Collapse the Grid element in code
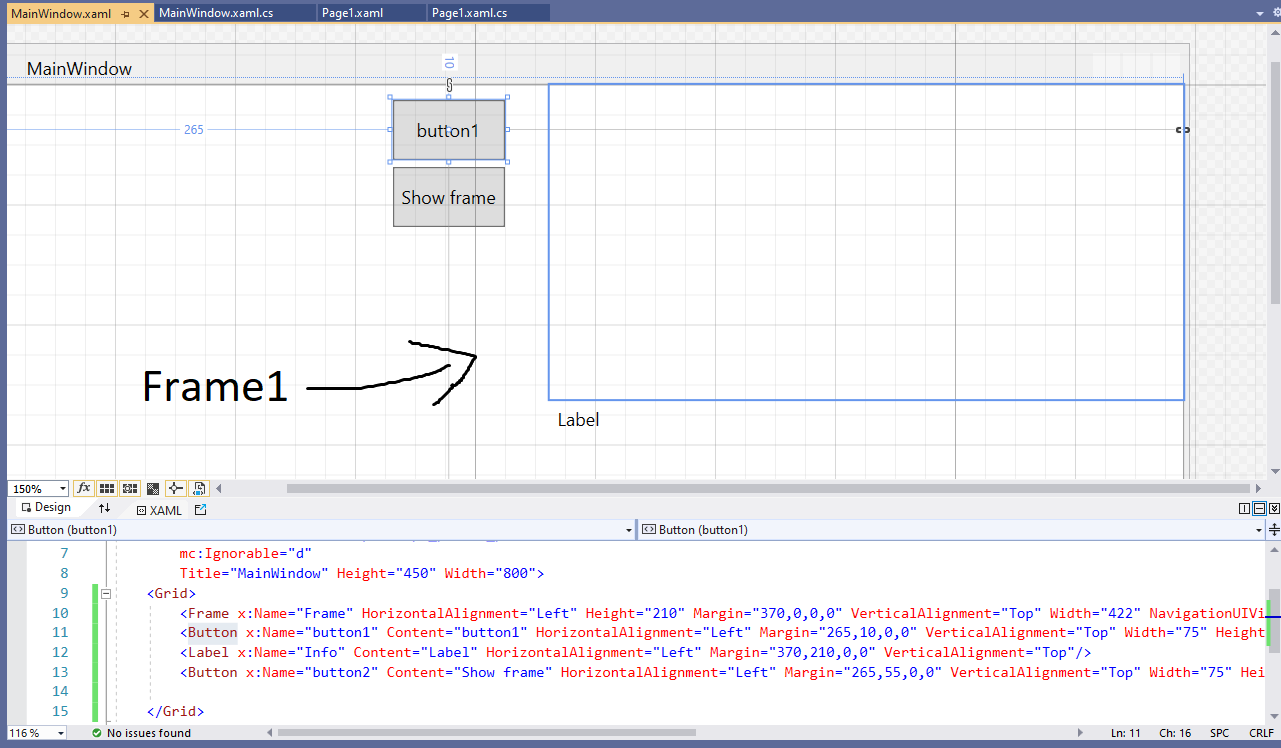 (x=105, y=593)
